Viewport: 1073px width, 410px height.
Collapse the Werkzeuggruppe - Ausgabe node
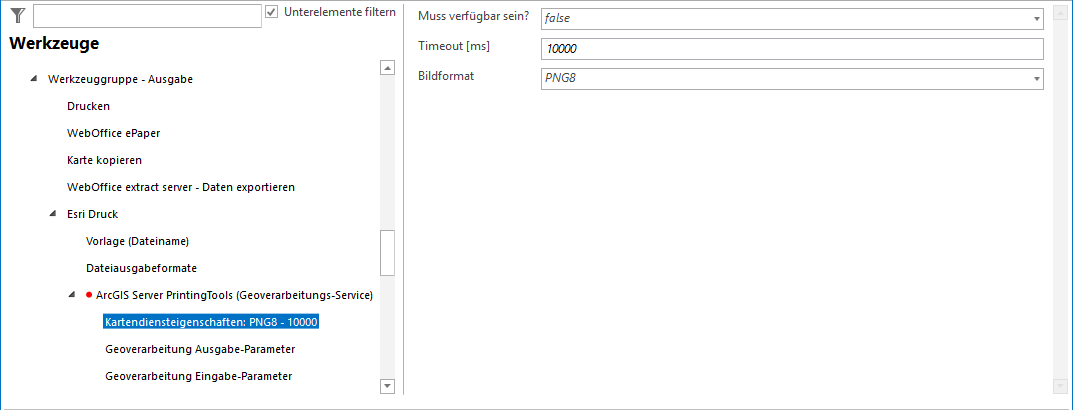(x=35, y=79)
